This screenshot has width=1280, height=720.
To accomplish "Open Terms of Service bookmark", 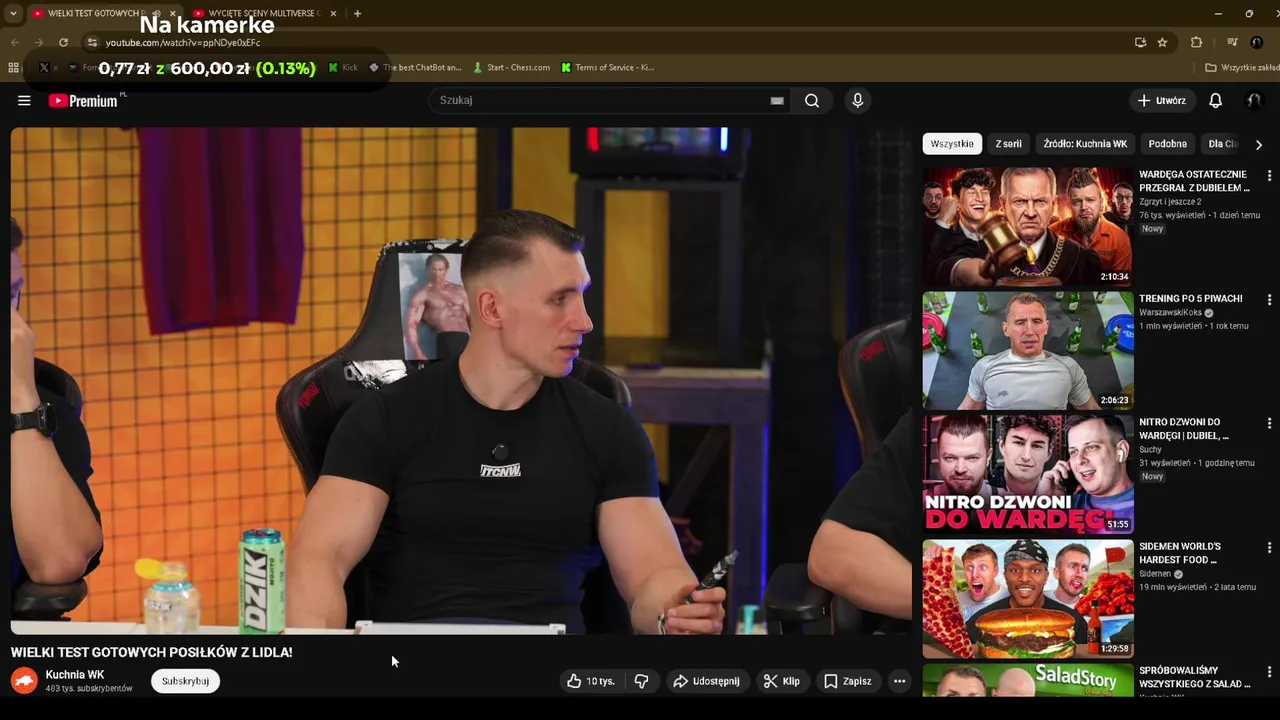I will tap(607, 67).
